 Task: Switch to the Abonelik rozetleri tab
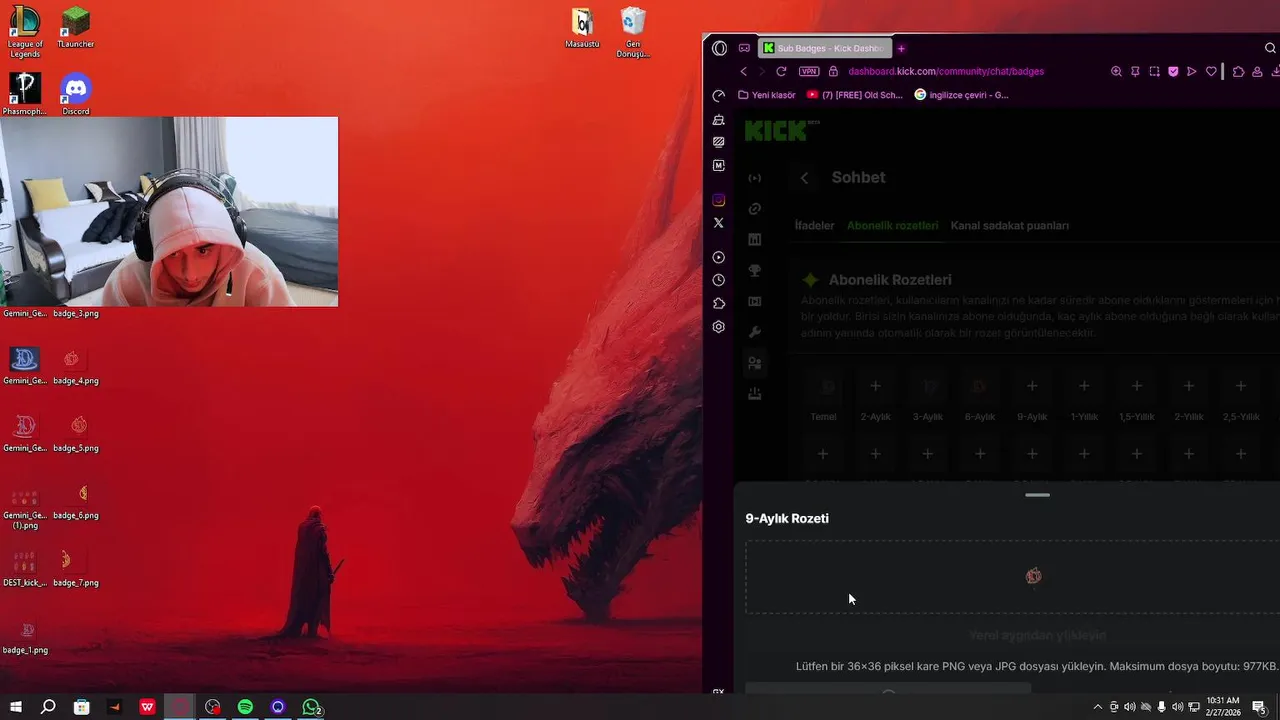point(892,226)
